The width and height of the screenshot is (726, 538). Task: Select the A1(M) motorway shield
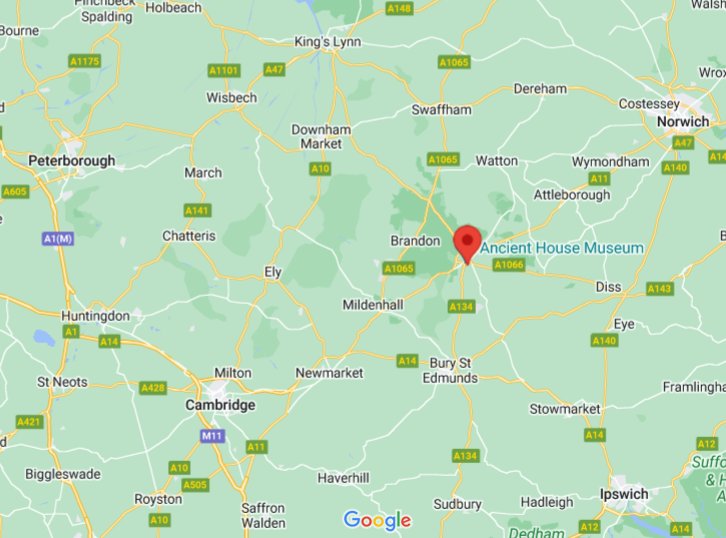[58, 239]
